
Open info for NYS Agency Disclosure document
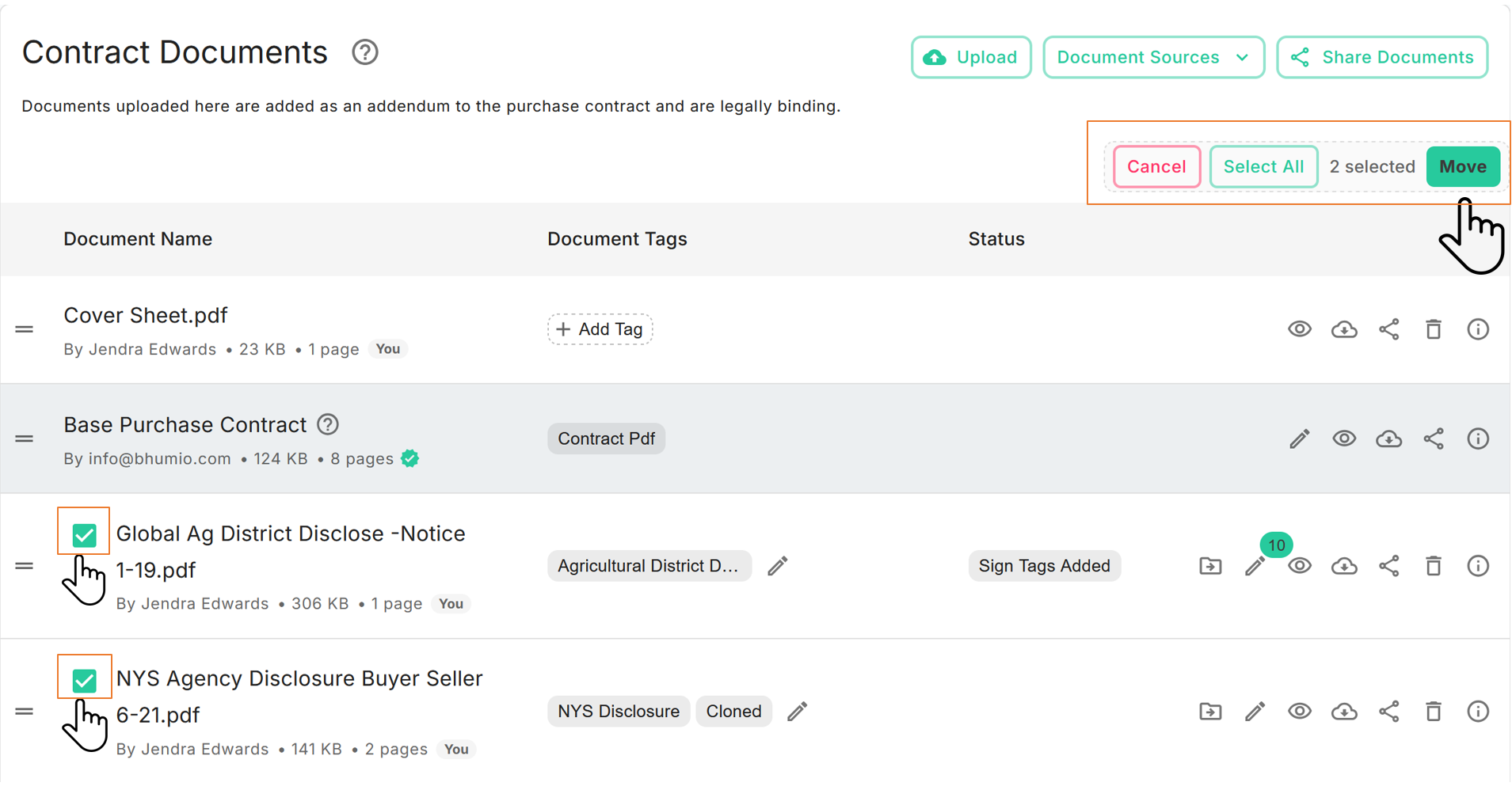tap(1477, 711)
